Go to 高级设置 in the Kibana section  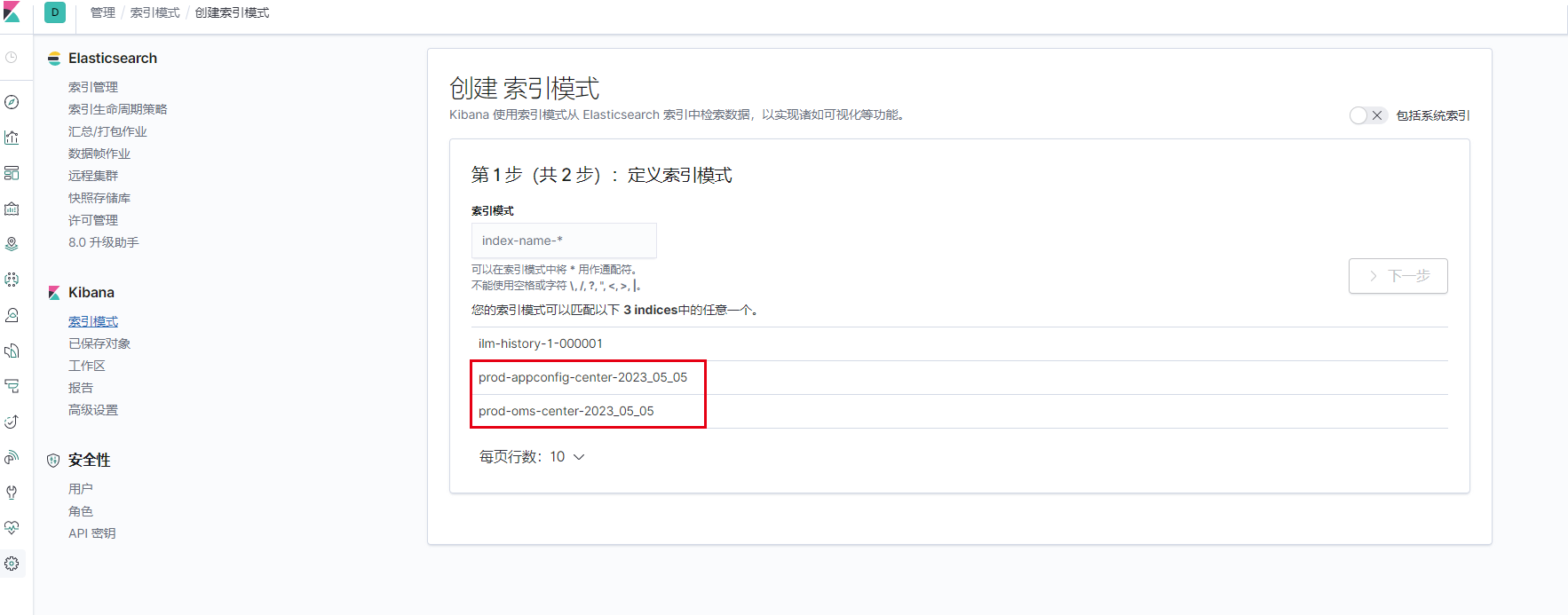point(93,410)
